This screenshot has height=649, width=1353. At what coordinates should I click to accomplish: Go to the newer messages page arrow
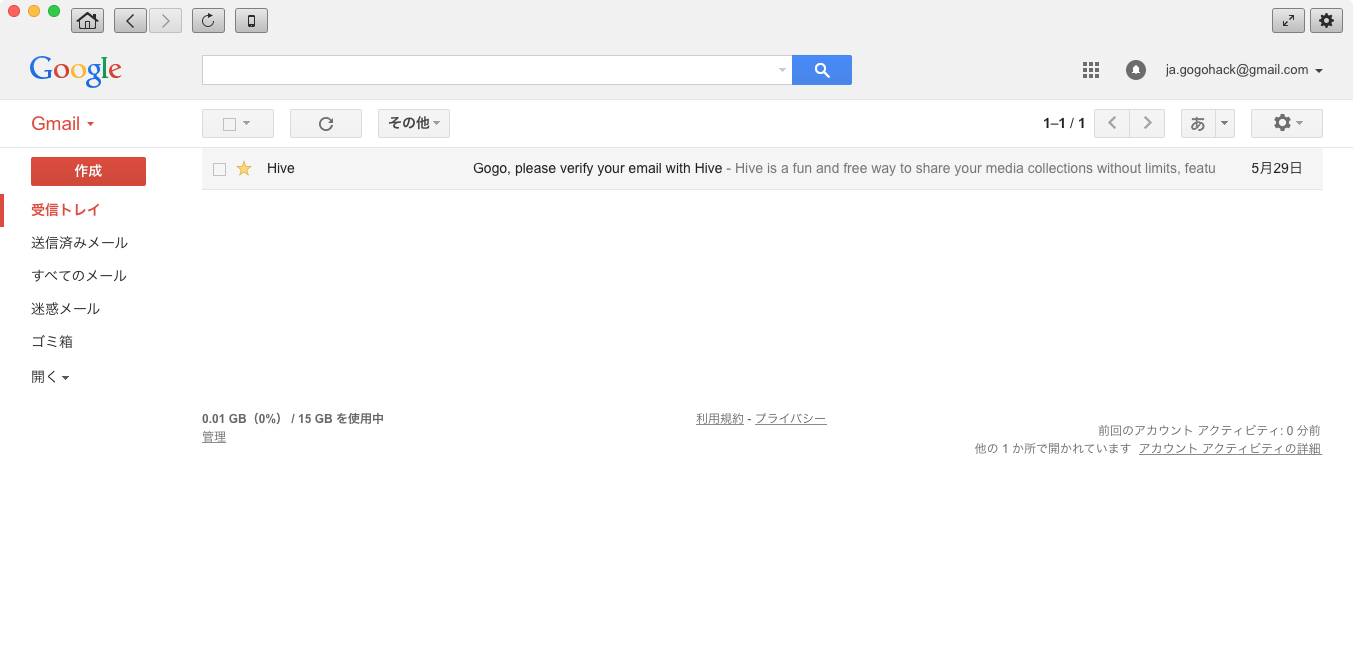(1112, 123)
